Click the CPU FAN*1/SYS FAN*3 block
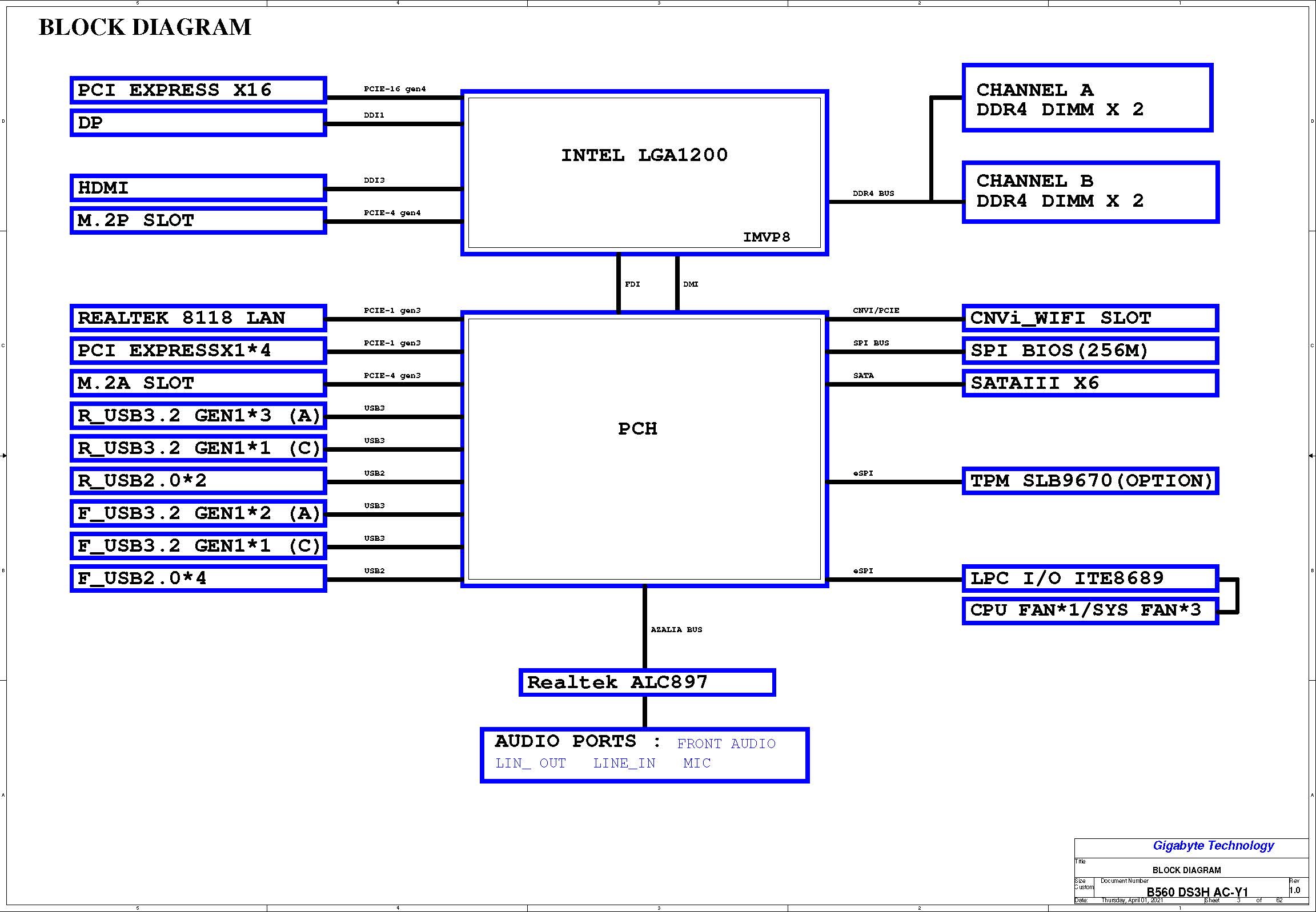 (1090, 611)
